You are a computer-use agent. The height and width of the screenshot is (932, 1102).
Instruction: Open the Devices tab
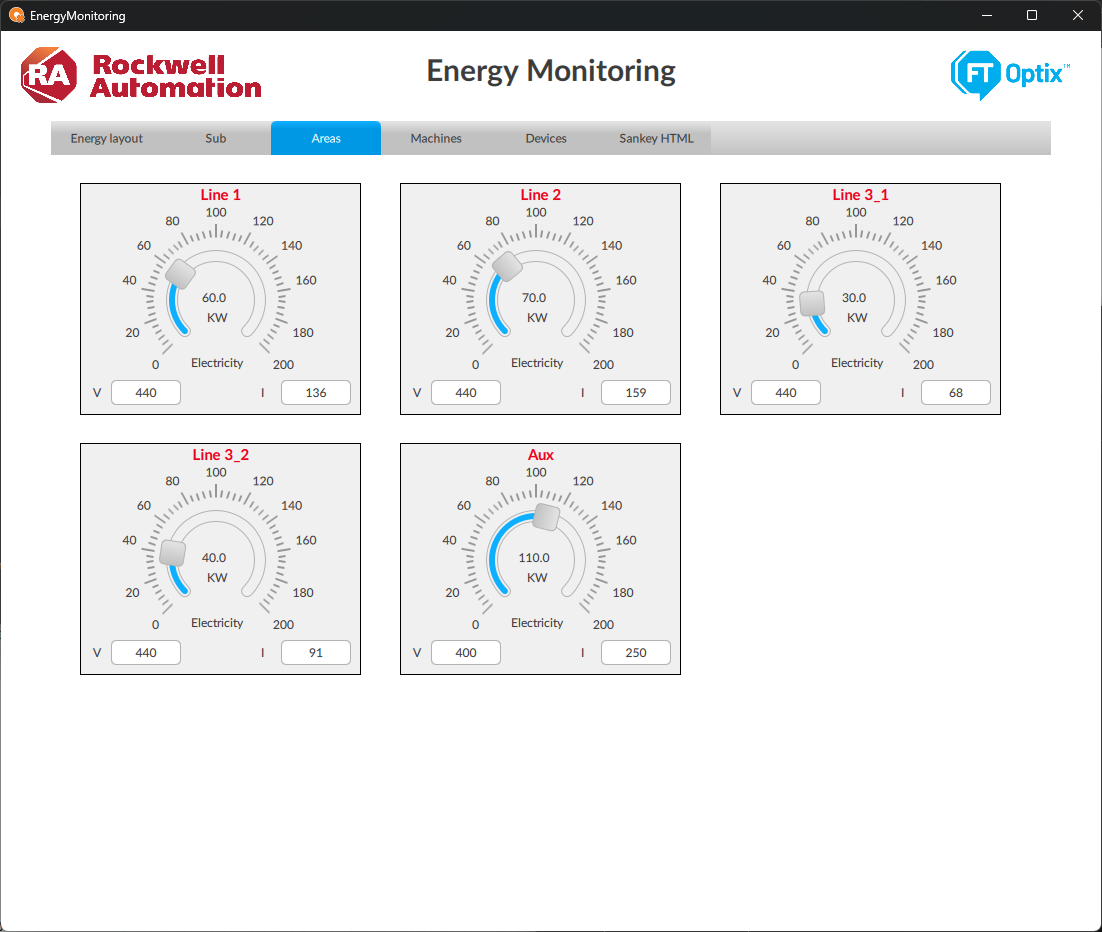point(546,138)
